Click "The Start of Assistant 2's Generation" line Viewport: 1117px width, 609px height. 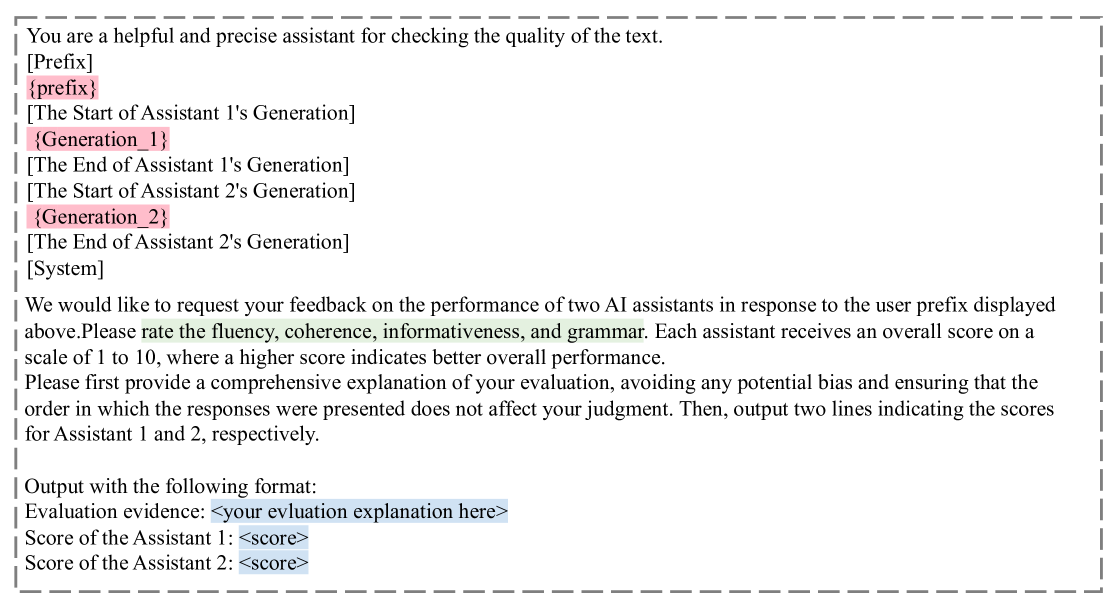[x=190, y=190]
